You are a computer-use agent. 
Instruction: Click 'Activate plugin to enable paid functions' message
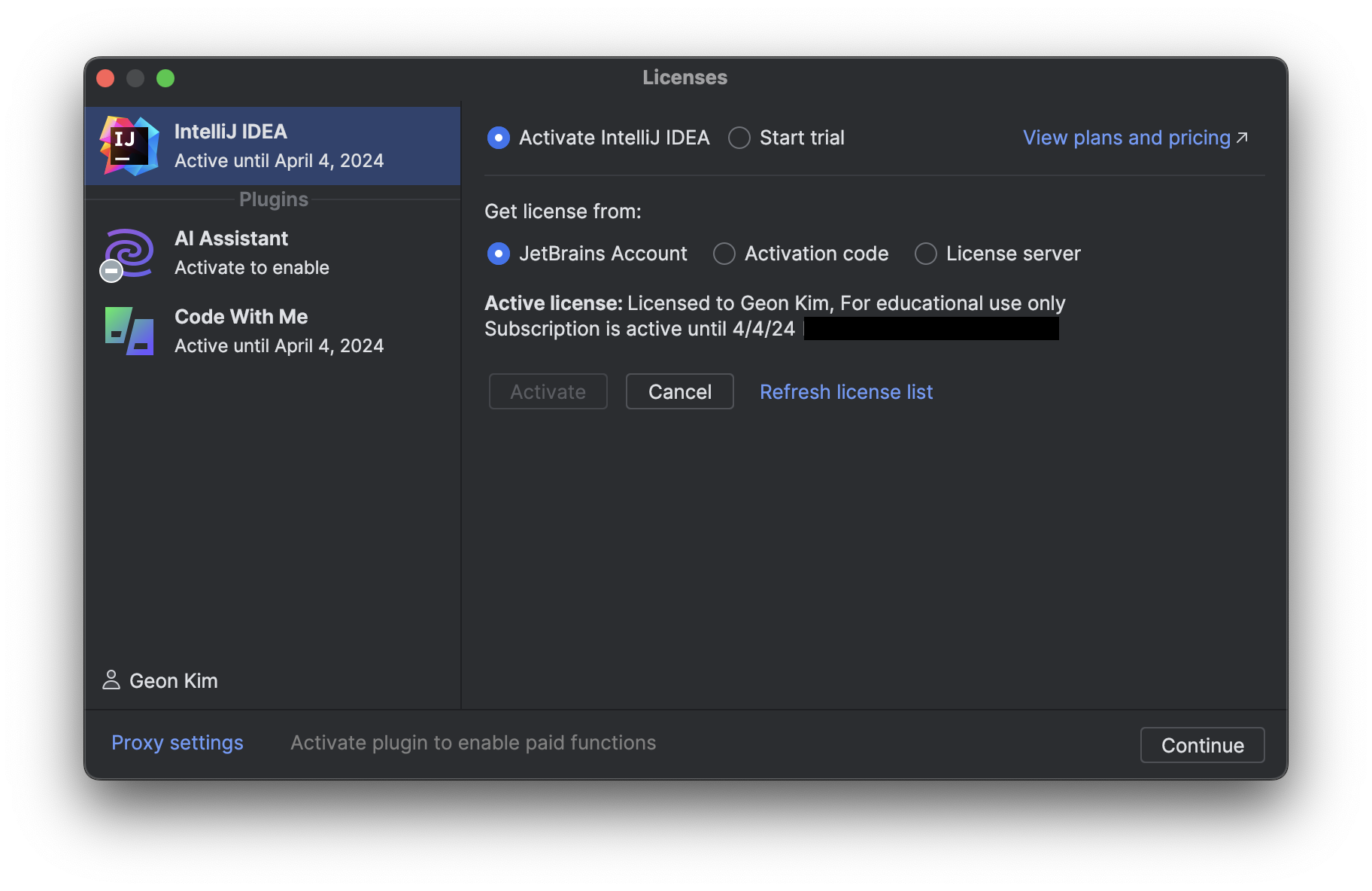[473, 743]
